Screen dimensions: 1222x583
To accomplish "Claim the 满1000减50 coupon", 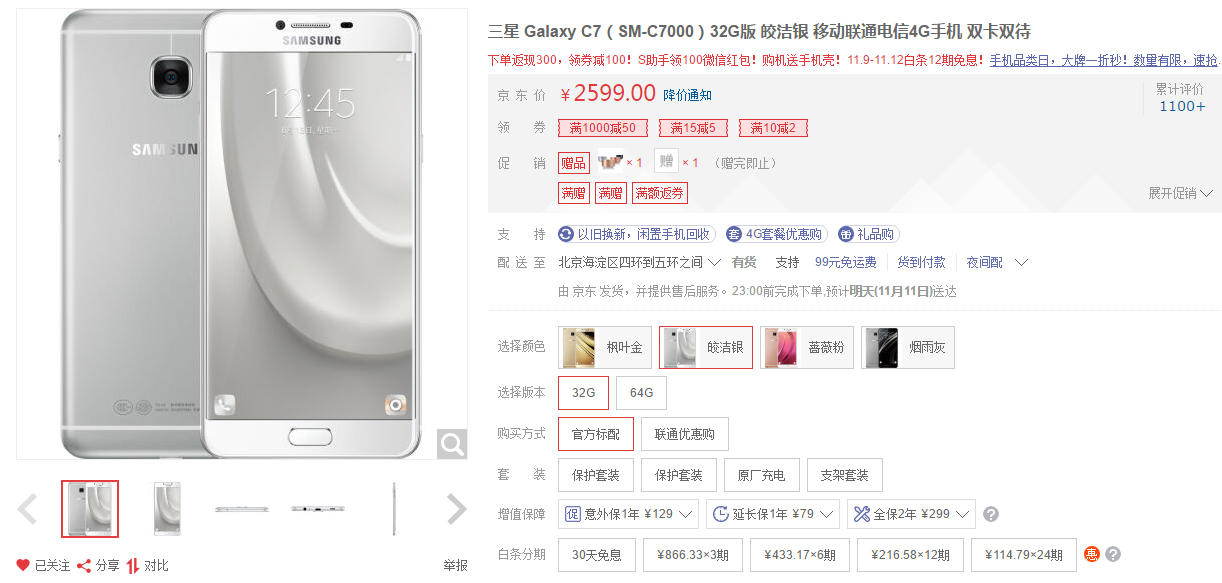I will (603, 128).
